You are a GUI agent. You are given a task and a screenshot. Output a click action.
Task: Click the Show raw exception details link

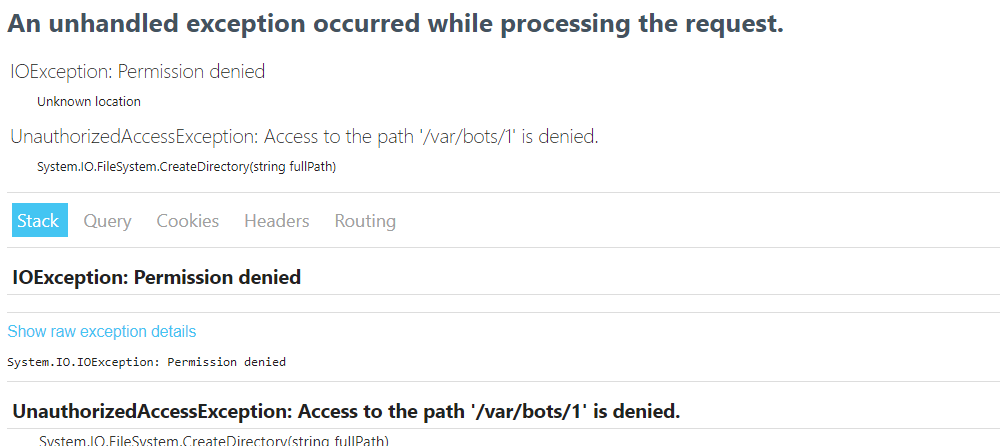click(102, 331)
